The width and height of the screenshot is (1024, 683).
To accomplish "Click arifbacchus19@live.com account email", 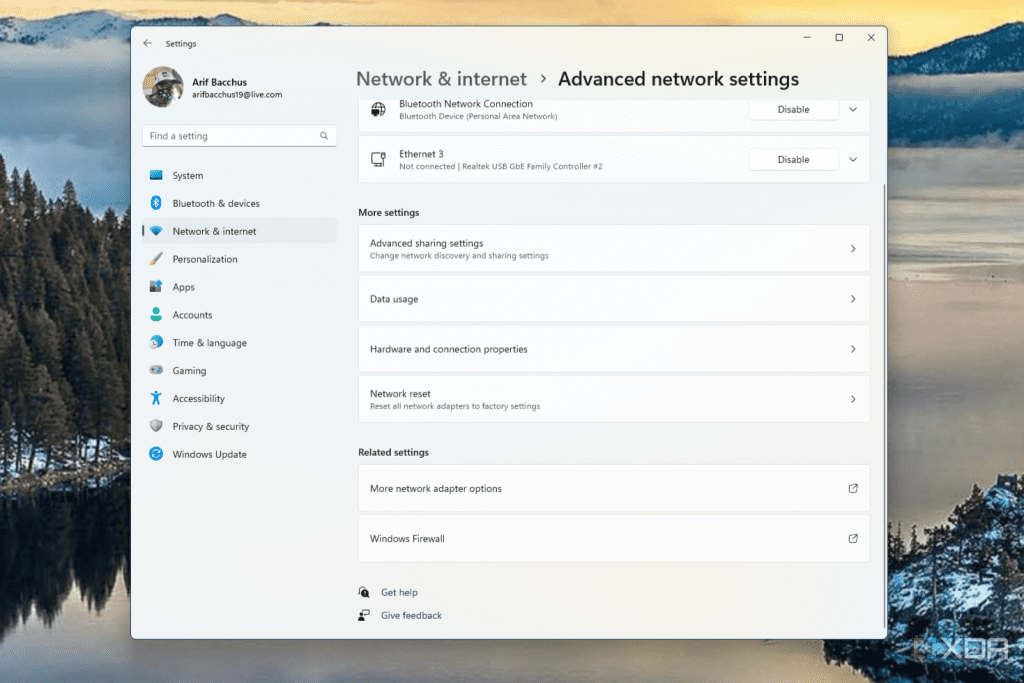I will pyautogui.click(x=237, y=95).
